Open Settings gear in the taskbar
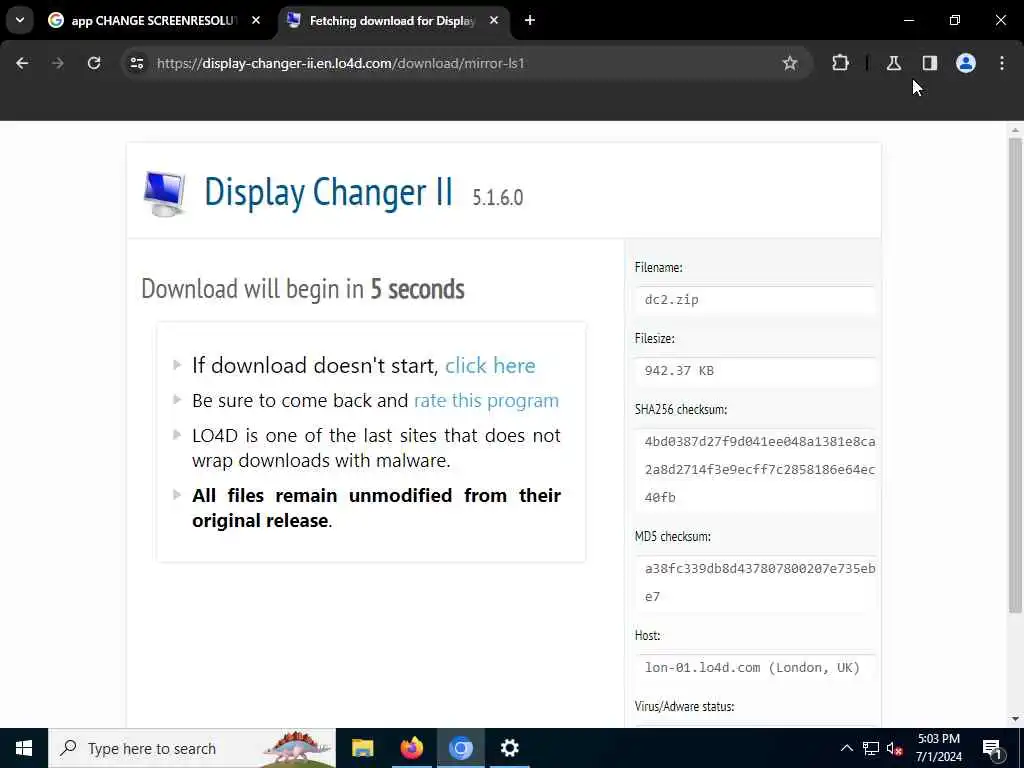This screenshot has height=768, width=1024. point(509,748)
